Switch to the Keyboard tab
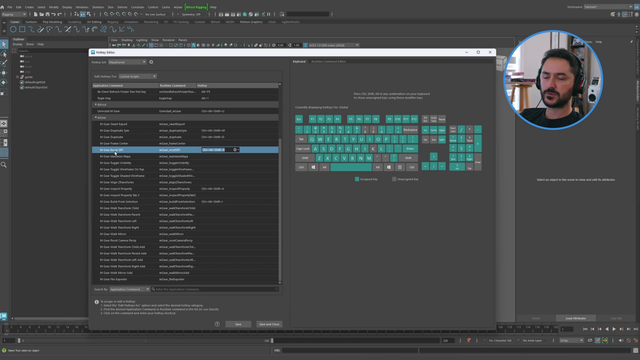The height and width of the screenshot is (360, 640). click(x=299, y=62)
